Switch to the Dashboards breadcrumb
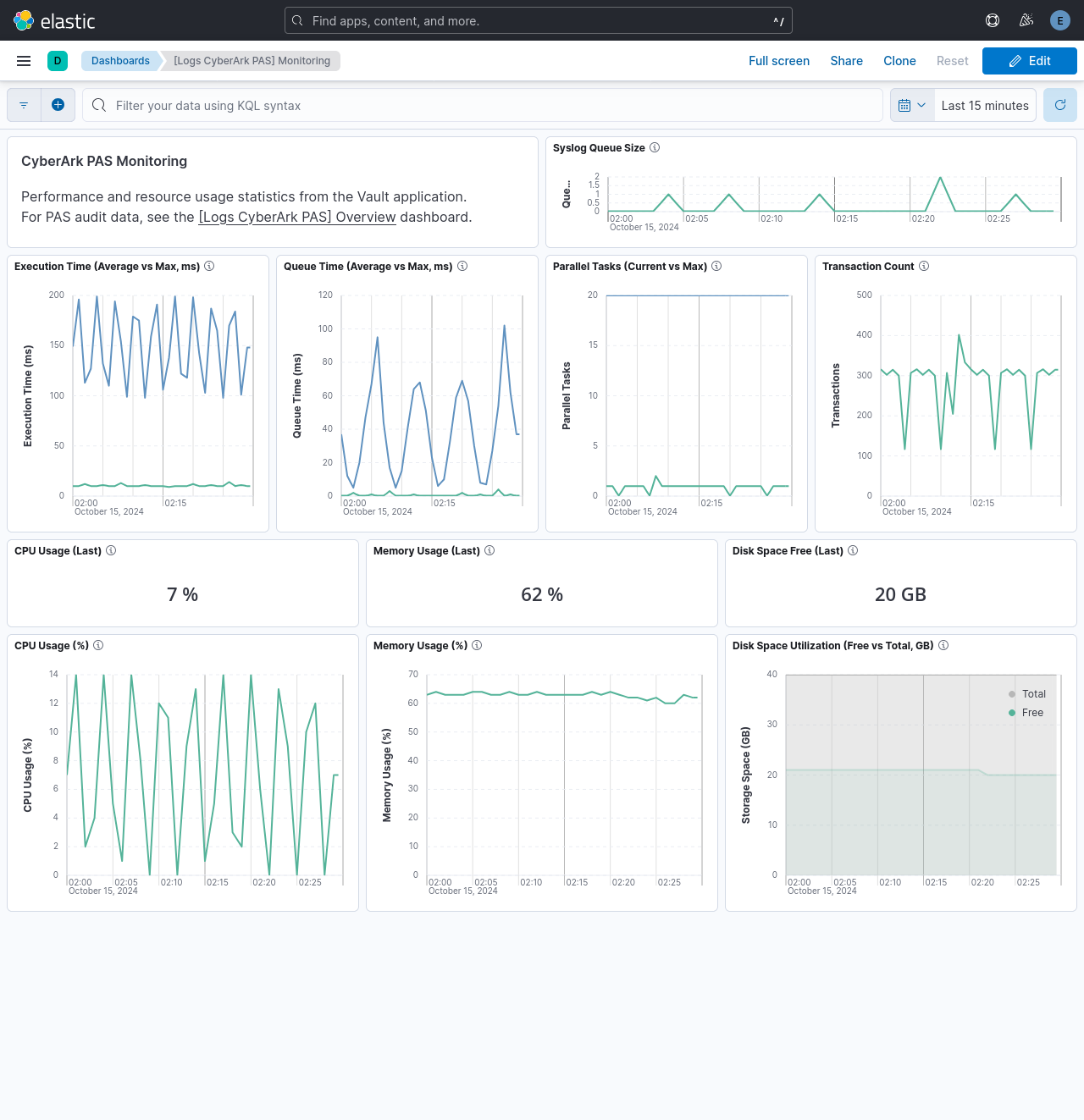Viewport: 1084px width, 1120px height. (120, 60)
